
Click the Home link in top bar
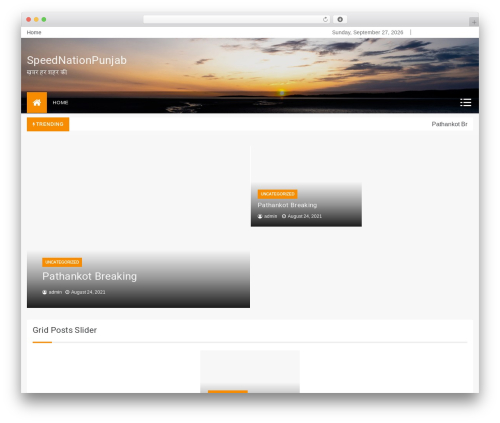34,32
